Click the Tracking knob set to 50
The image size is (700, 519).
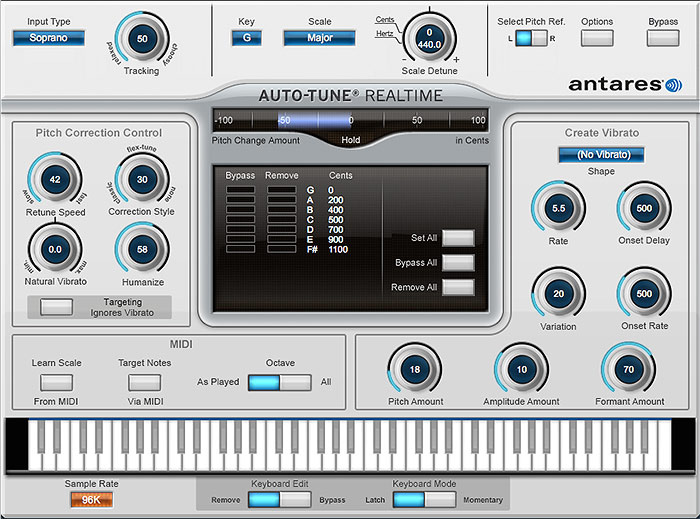coord(142,38)
